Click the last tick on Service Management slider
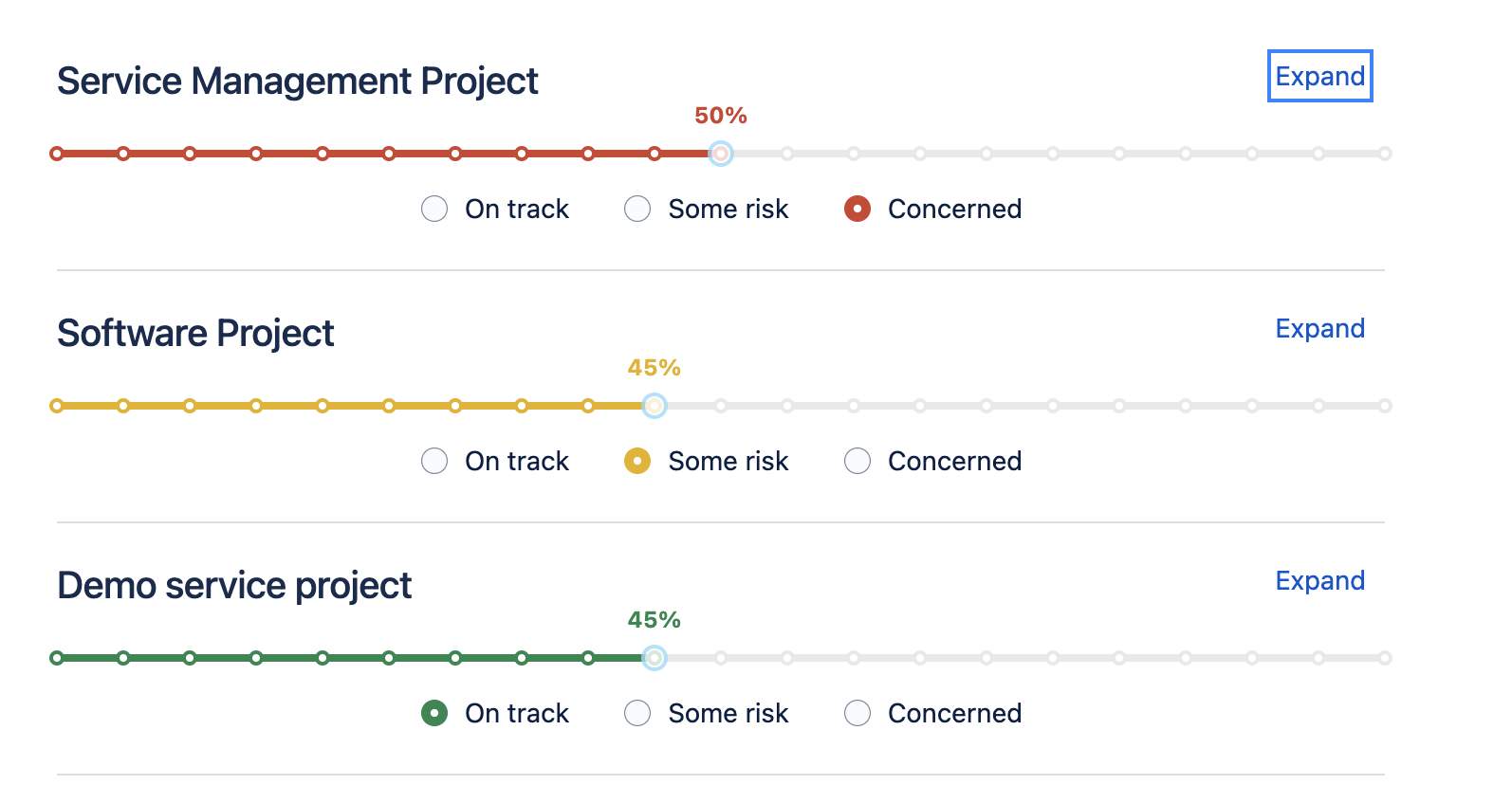The height and width of the screenshot is (785, 1512). 1385,154
